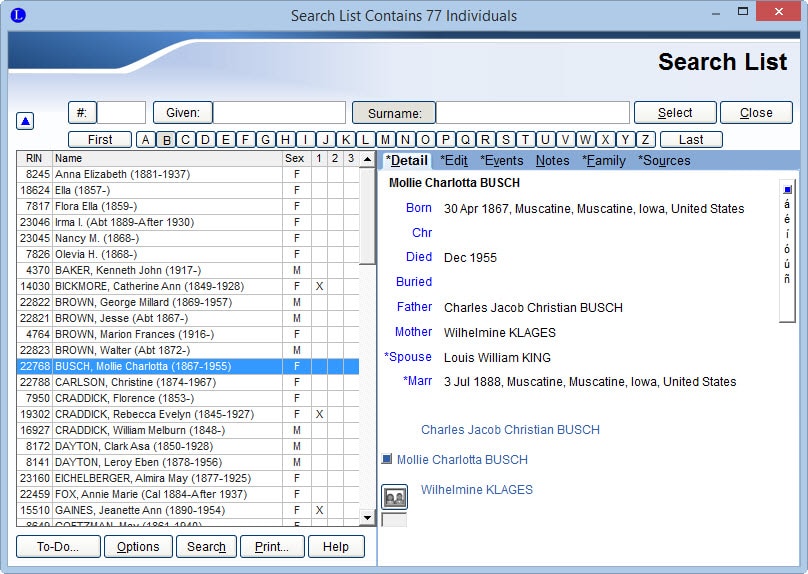Image resolution: width=808 pixels, height=574 pixels.
Task: Toggle tag 2 for BUSCH, Mollie Charlotta
Action: click(x=335, y=366)
